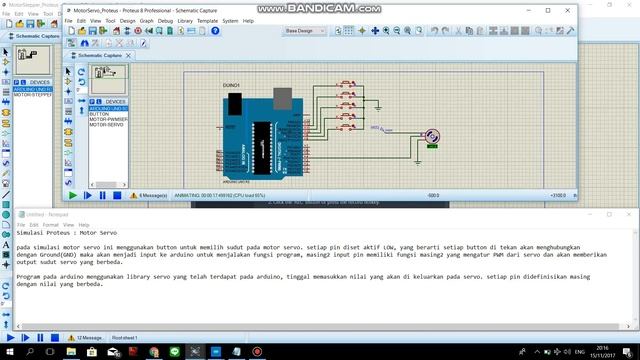The image size is (640, 360).
Task: Click Undo arrow in front Proteus toolbar
Action: 434,31
